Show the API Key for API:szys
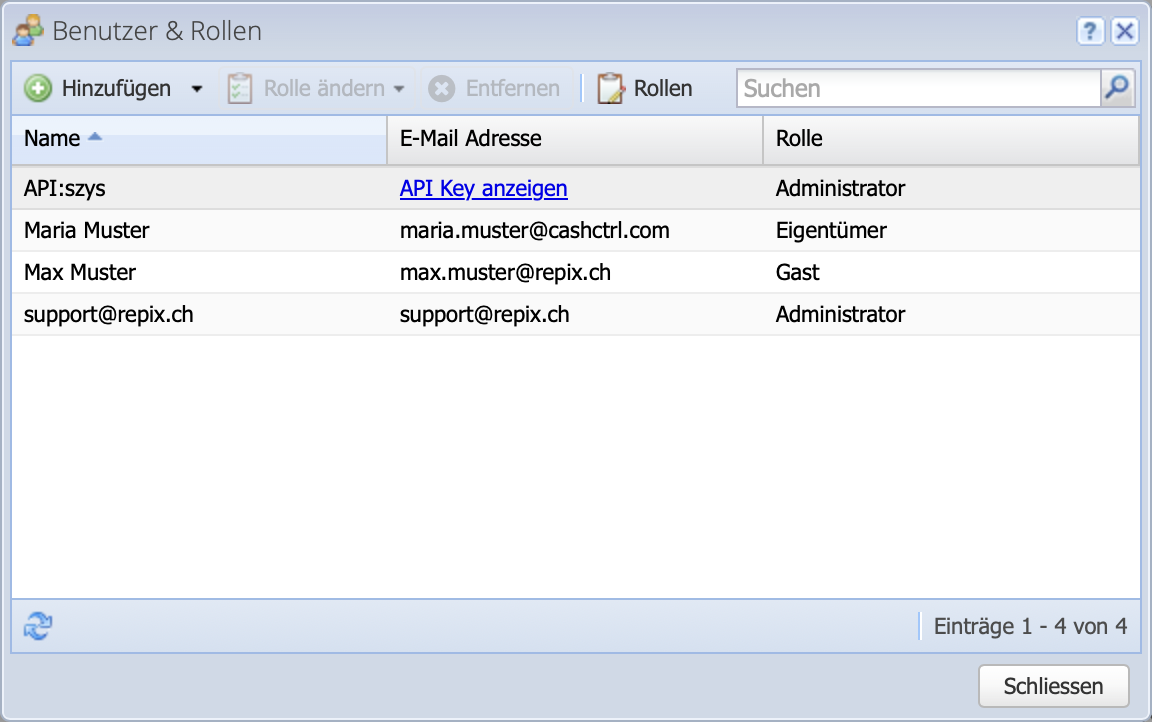Image resolution: width=1152 pixels, height=722 pixels. [x=483, y=188]
